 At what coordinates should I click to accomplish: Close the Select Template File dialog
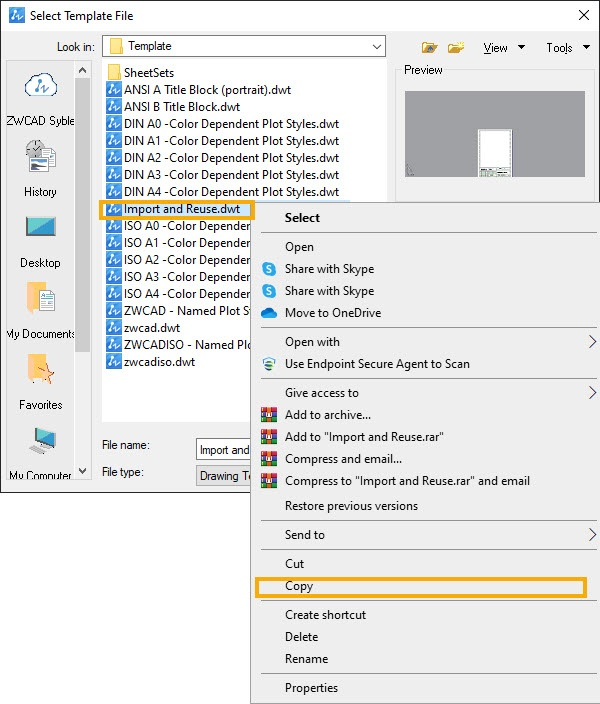pyautogui.click(x=584, y=15)
